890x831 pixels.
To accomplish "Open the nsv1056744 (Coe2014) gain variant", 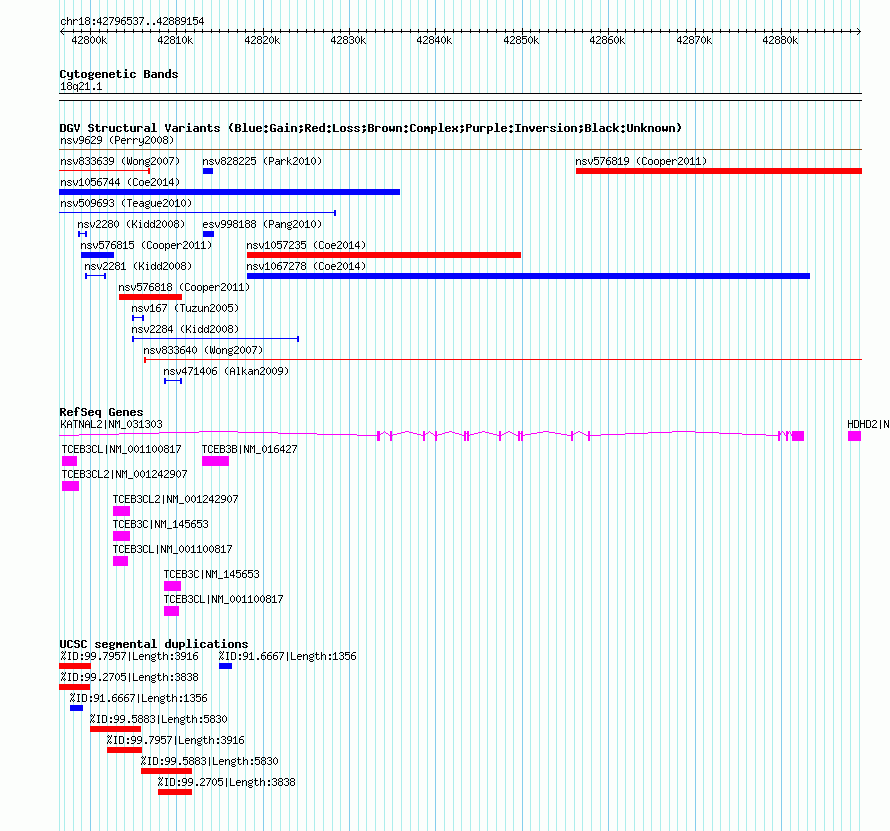I will pyautogui.click(x=229, y=192).
